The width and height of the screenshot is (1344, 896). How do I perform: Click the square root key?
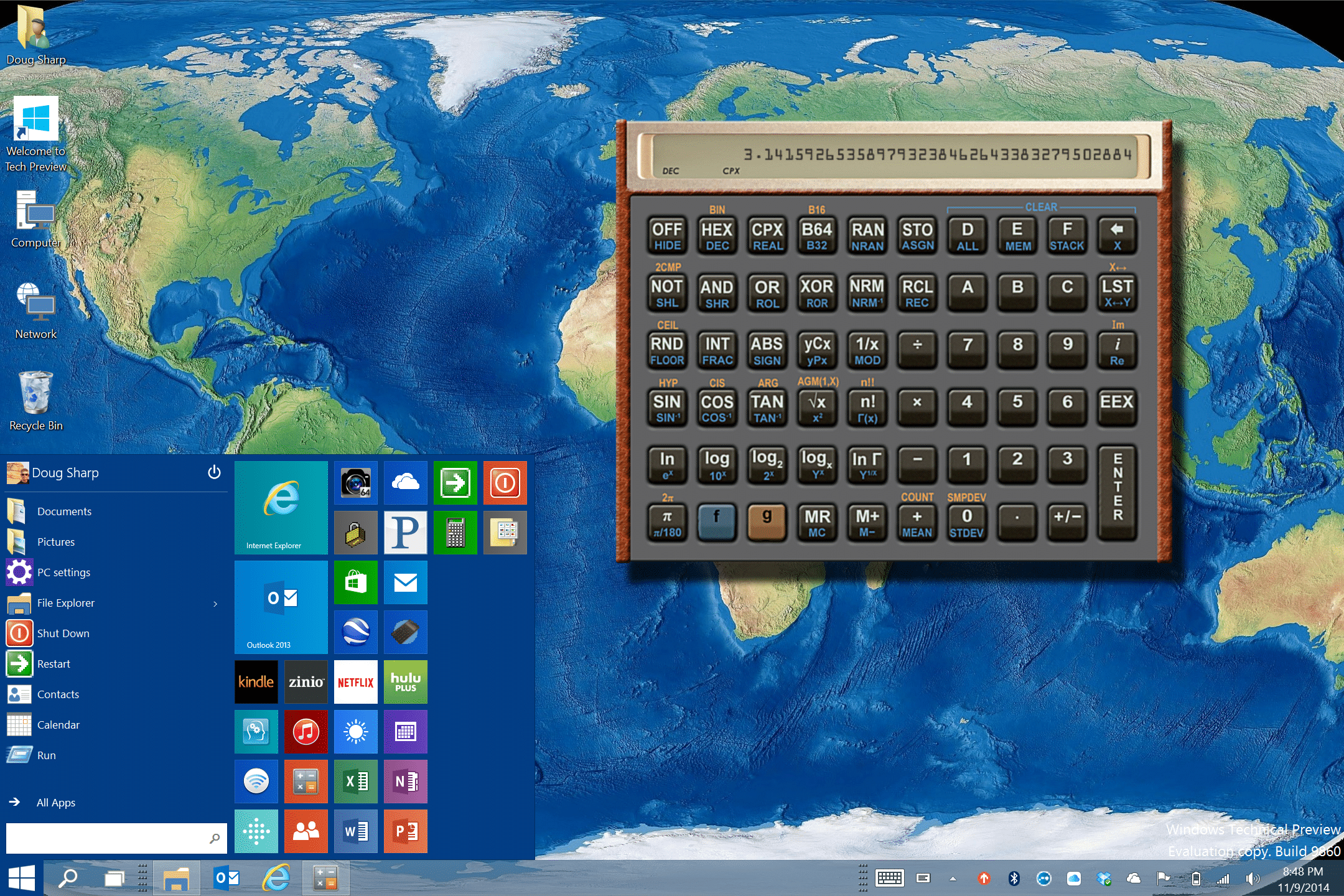click(x=817, y=408)
